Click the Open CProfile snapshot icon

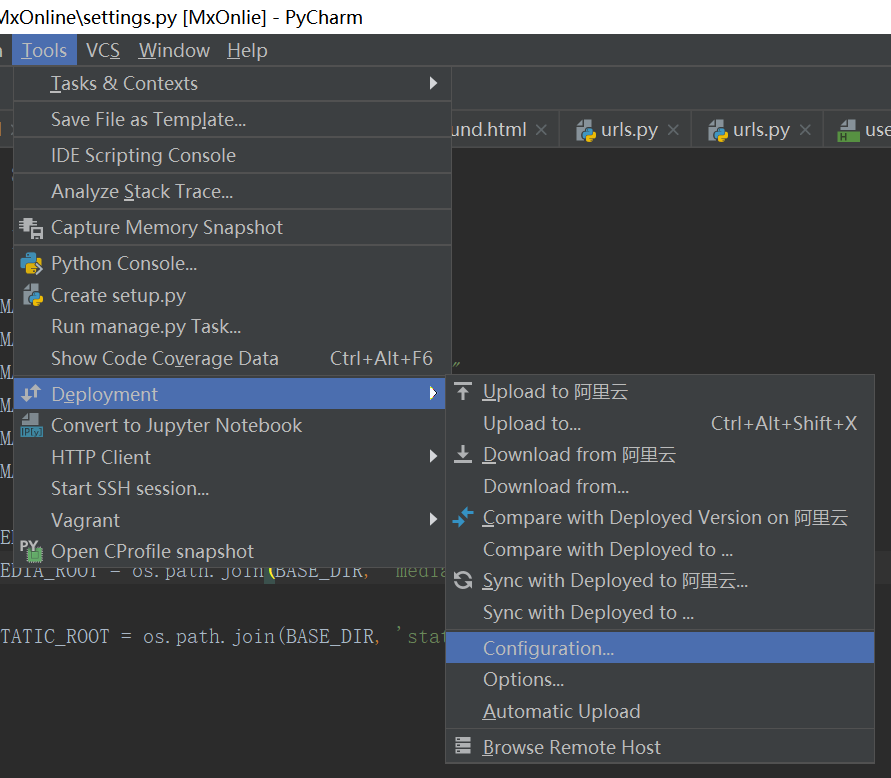pyautogui.click(x=31, y=551)
